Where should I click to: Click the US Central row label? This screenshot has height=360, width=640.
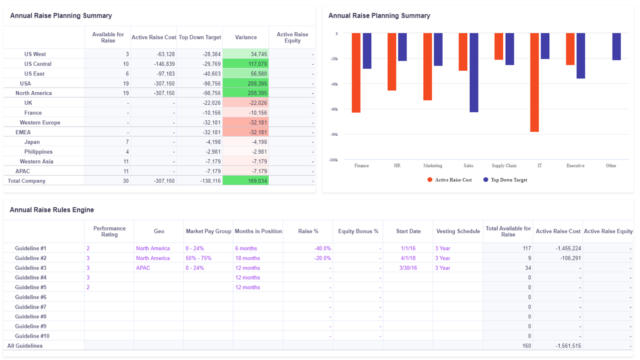tap(38, 64)
